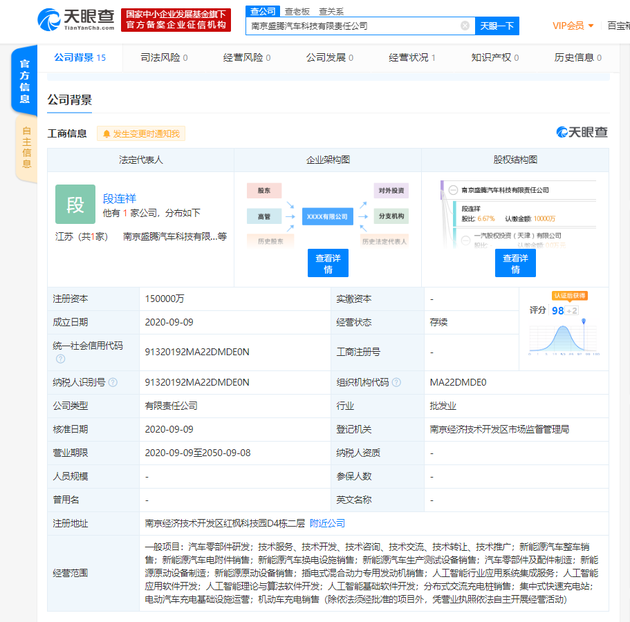Screen dimensions: 630x622
Task: Select the 查关系 search tab
Action: pyautogui.click(x=331, y=12)
